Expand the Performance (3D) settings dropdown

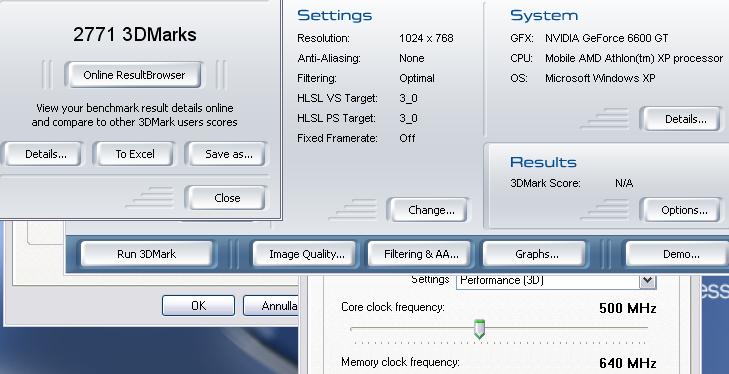647,281
